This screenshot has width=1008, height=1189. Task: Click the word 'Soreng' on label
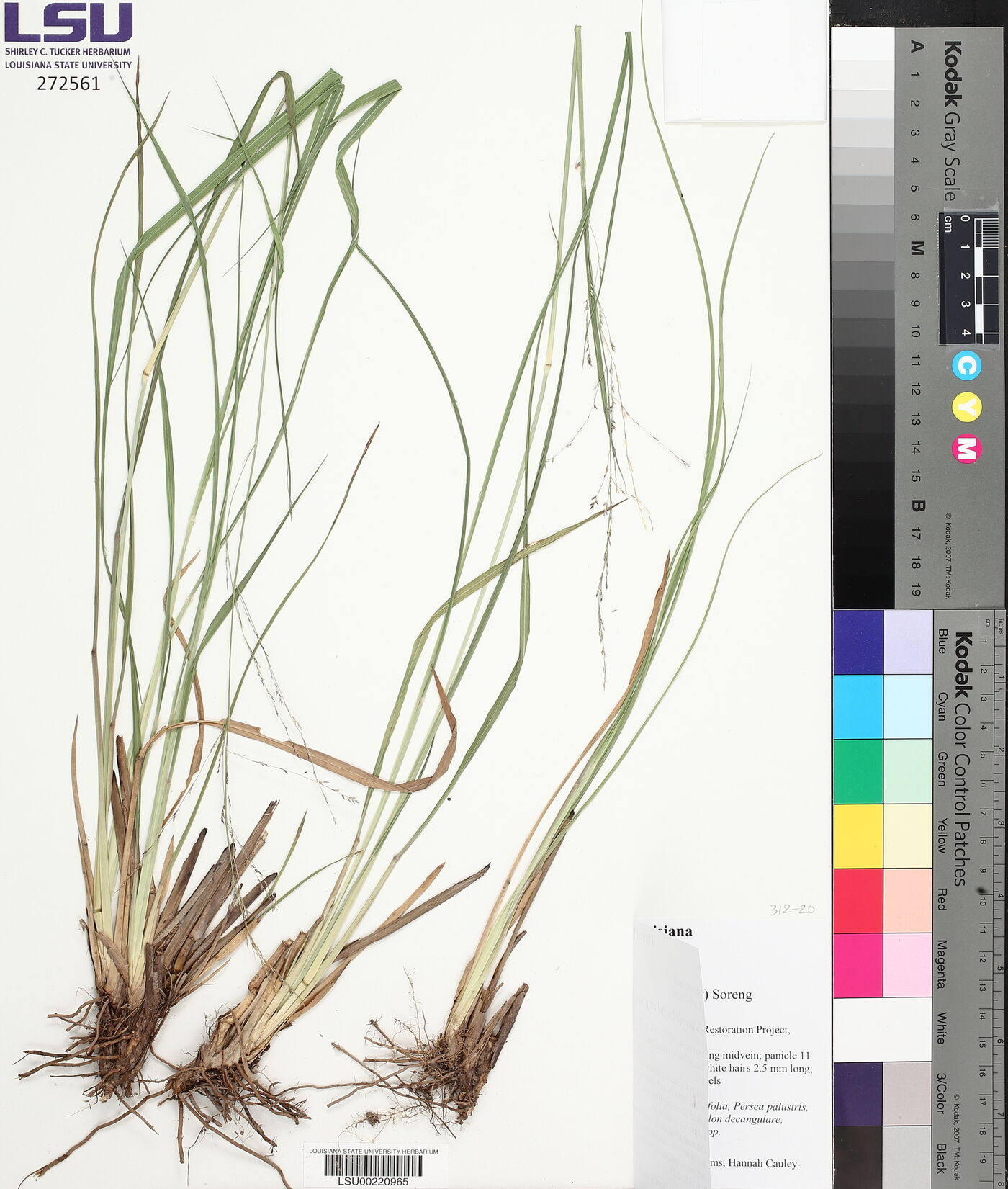pos(732,995)
